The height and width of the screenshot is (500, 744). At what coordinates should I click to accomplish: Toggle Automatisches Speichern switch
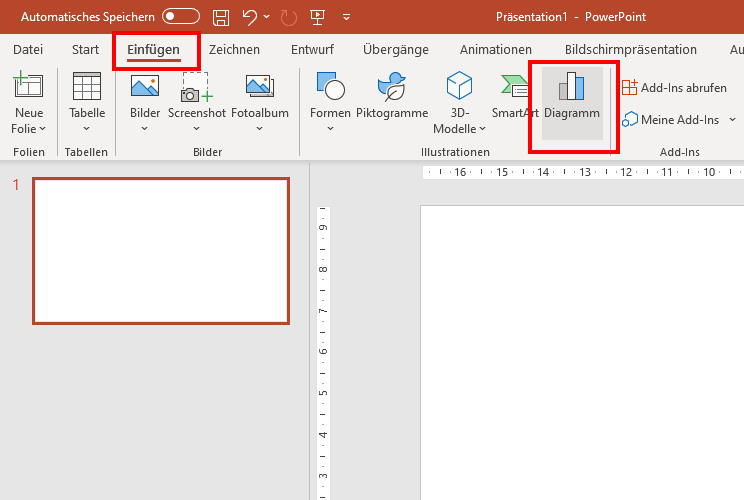pyautogui.click(x=181, y=17)
